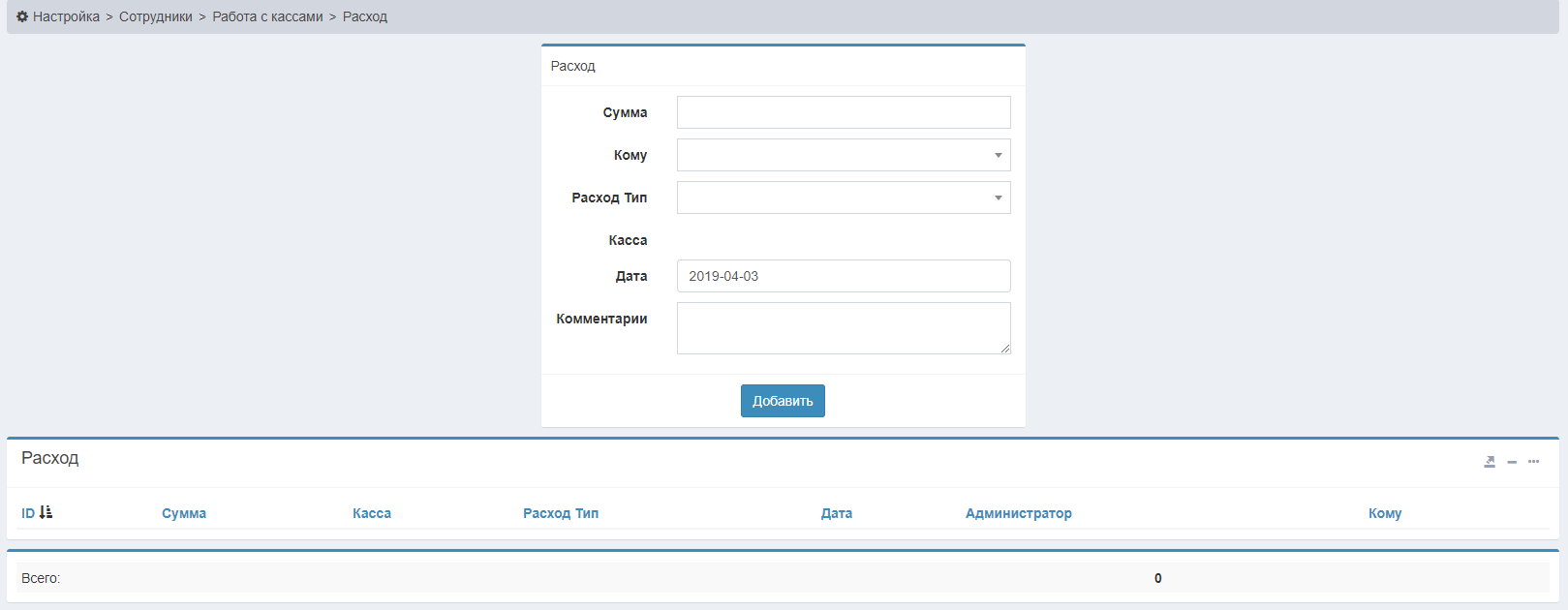The image size is (1568, 610).
Task: Sort by Администратор column header
Action: tap(1018, 513)
